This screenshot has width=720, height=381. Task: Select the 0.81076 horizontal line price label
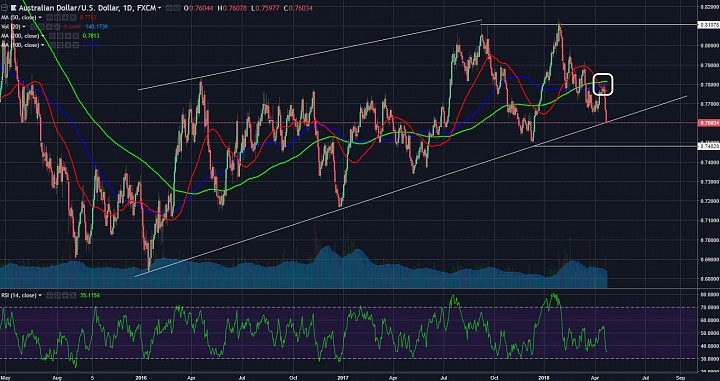tap(708, 24)
